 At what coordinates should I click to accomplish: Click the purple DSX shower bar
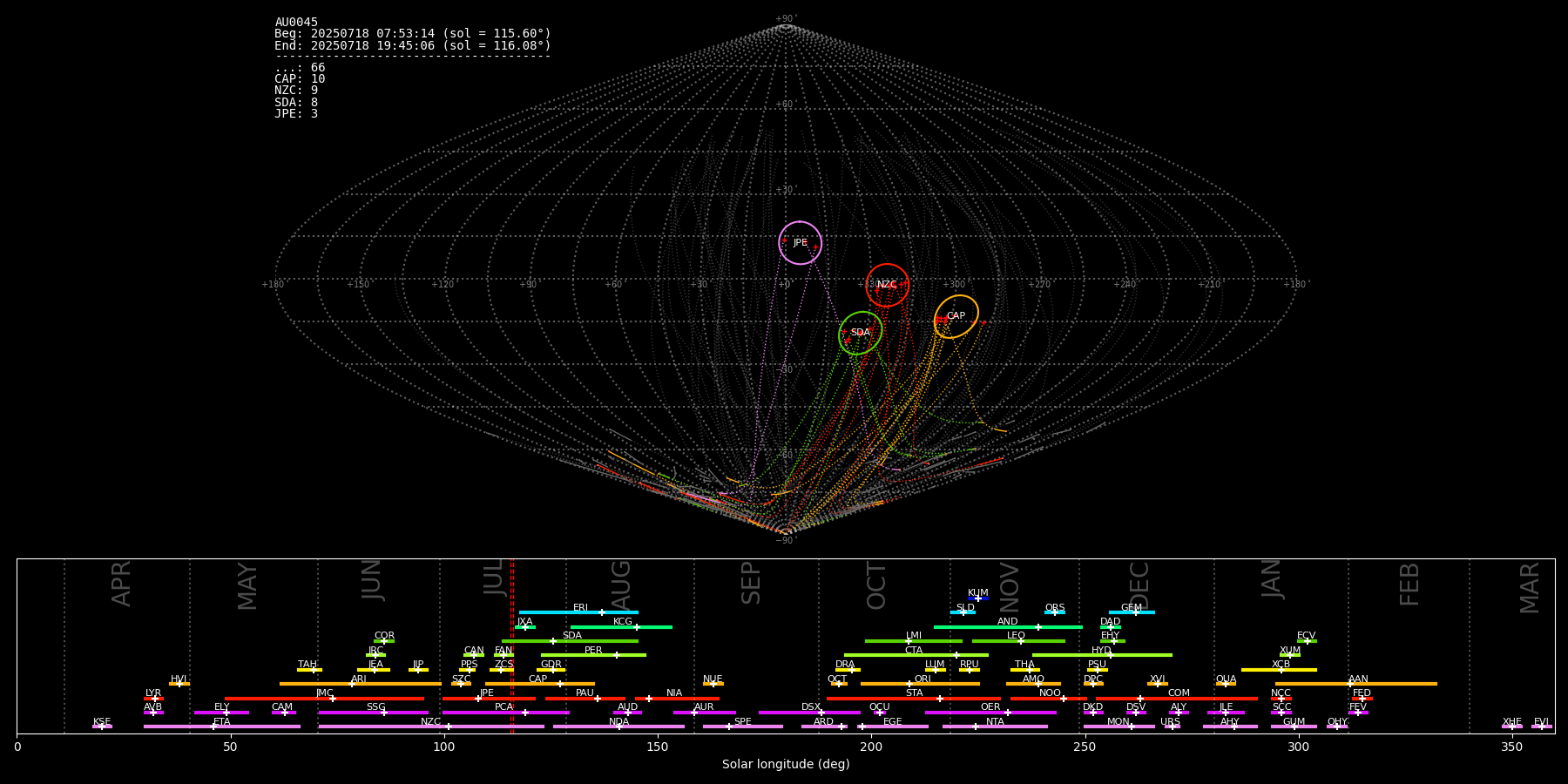pos(809,713)
